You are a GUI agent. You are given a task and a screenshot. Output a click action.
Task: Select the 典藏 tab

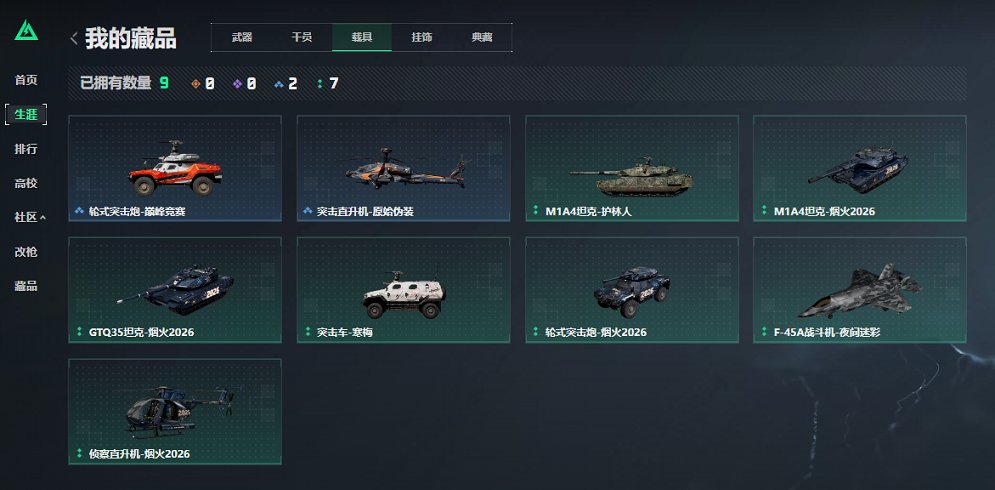[482, 37]
